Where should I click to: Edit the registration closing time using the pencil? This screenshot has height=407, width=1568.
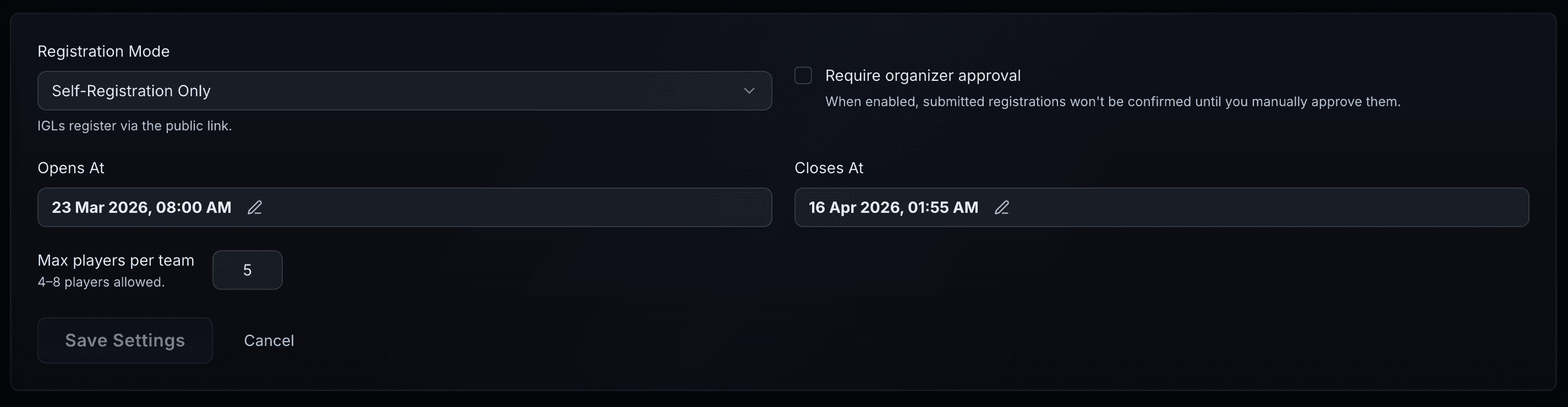(1002, 207)
